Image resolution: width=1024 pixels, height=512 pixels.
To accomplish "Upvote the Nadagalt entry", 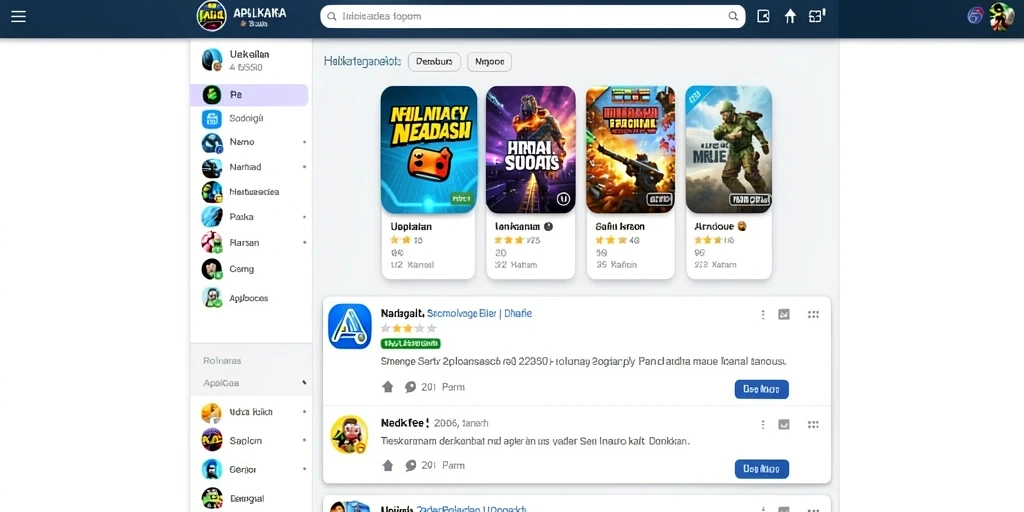I will (387, 387).
